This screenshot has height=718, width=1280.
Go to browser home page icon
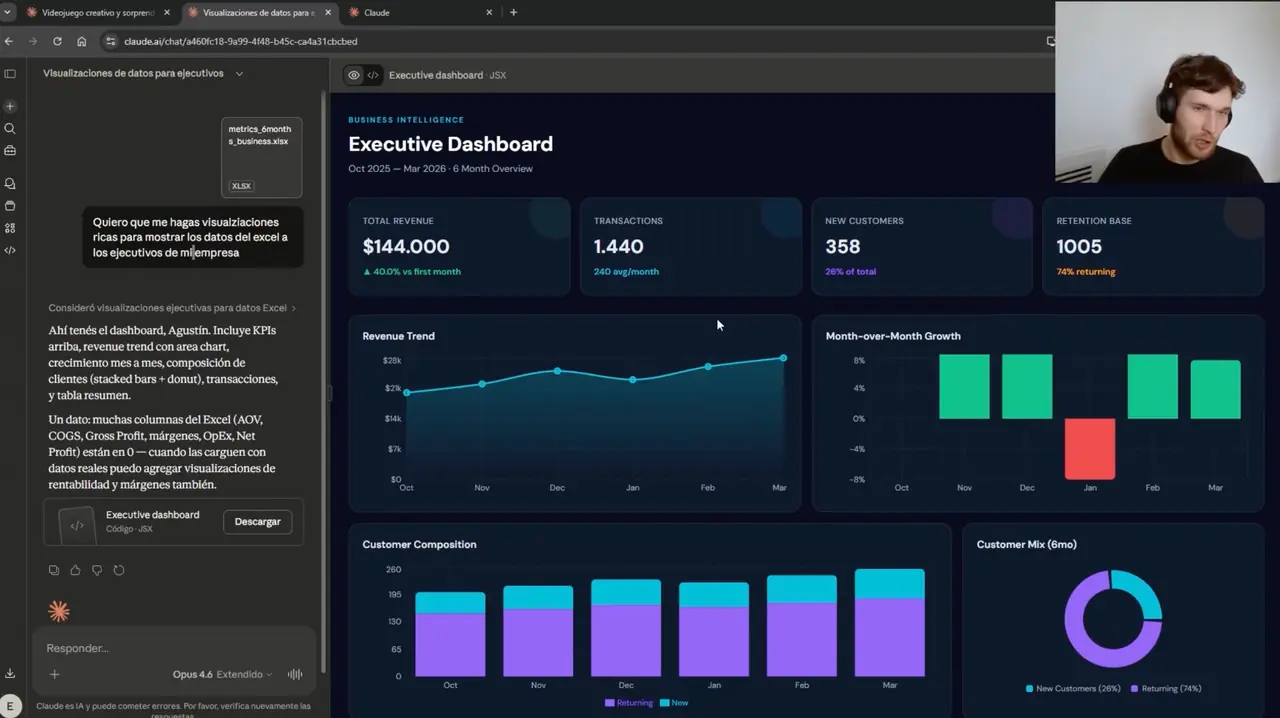[82, 41]
